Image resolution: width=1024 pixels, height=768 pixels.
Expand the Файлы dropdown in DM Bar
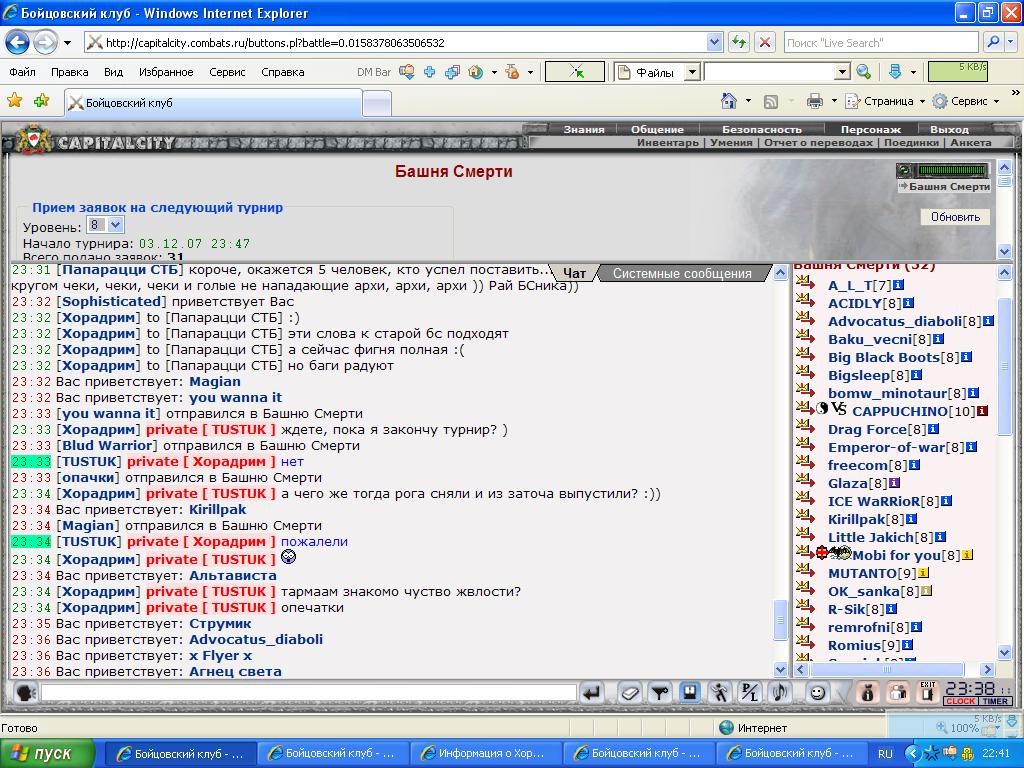(691, 72)
